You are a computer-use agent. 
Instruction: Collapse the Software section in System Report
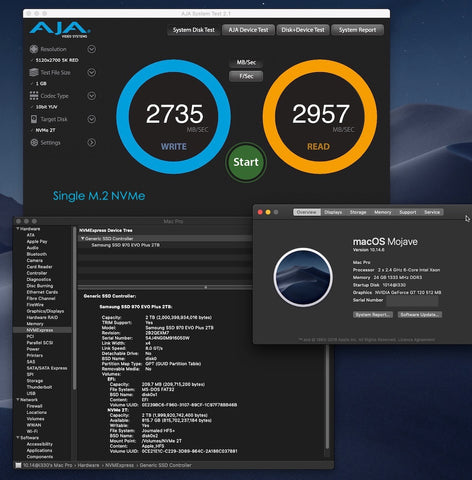pos(18,438)
